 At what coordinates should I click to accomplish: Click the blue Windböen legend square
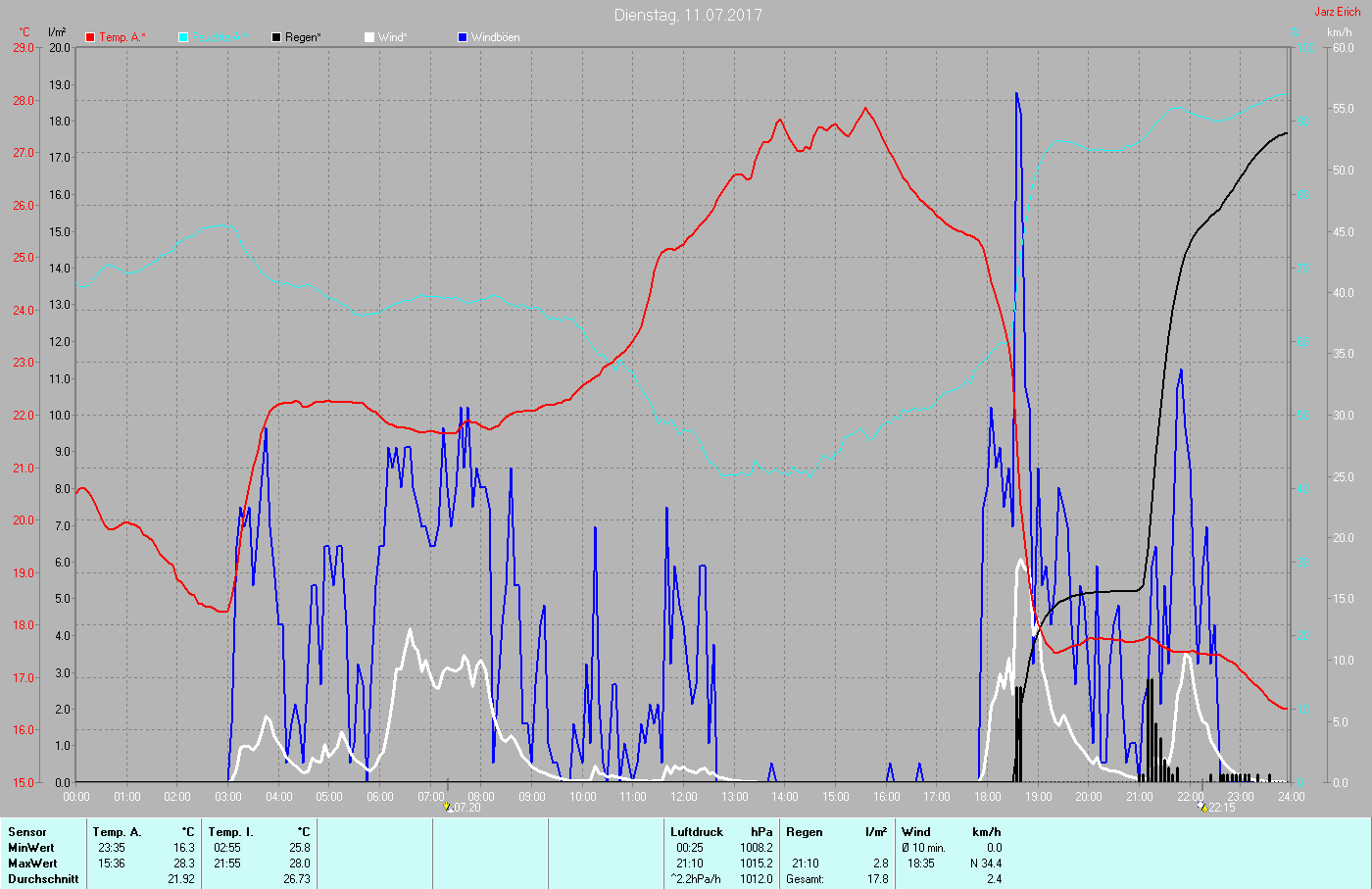463,37
